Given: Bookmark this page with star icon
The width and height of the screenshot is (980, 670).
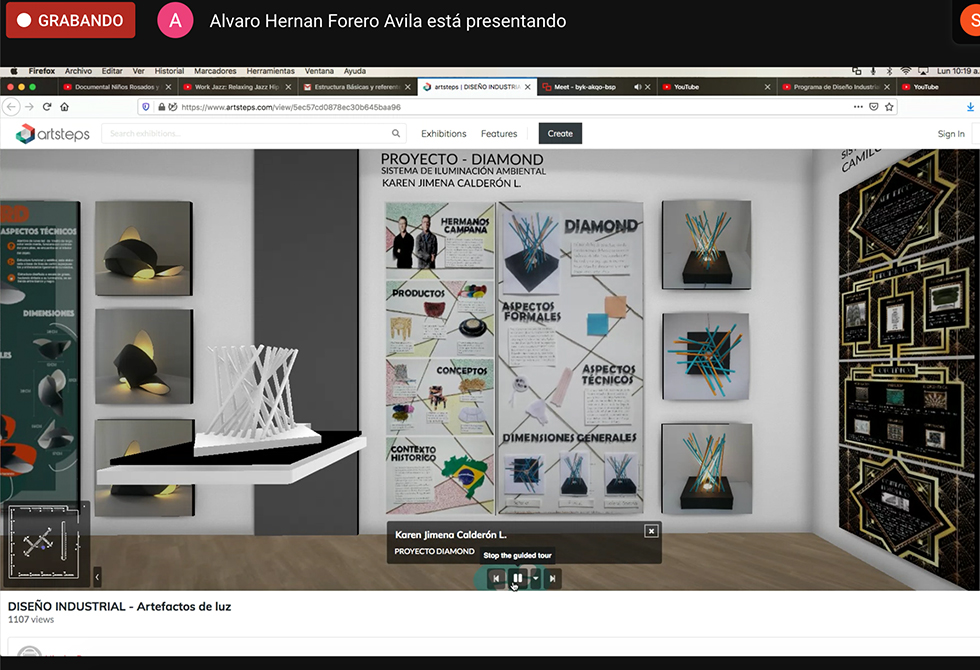Looking at the screenshot, I should [889, 107].
